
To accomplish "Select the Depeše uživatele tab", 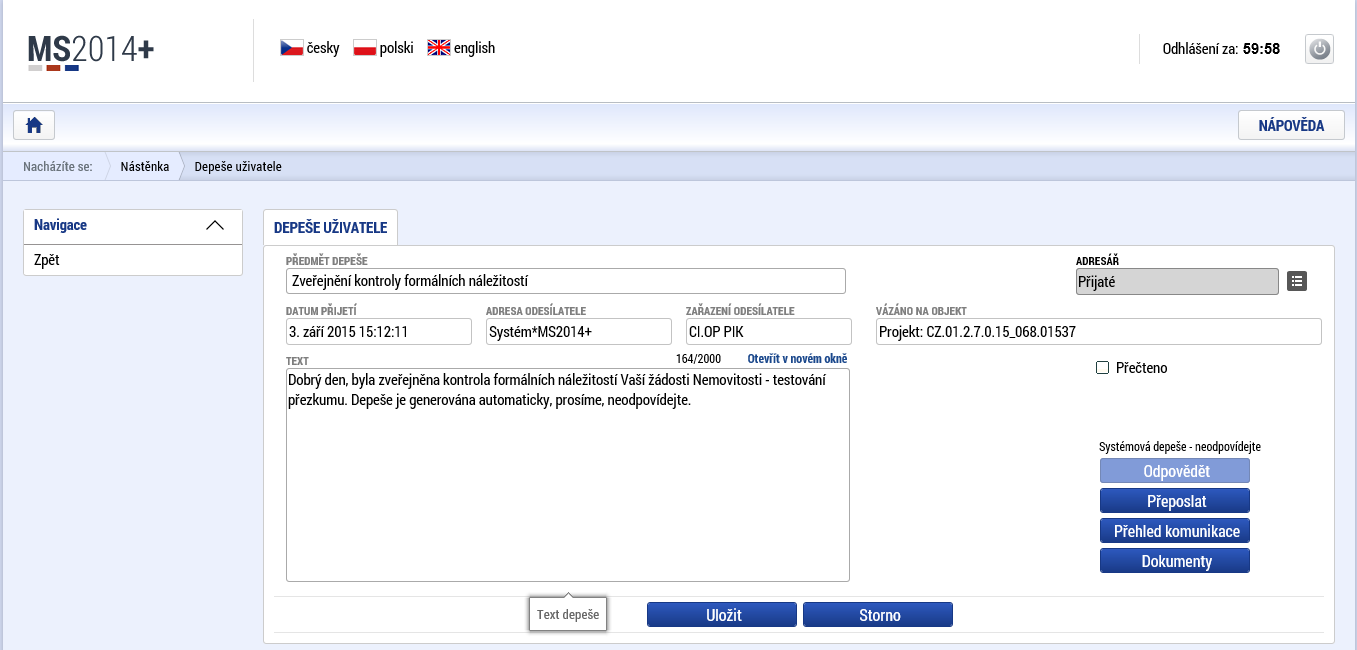I will tap(330, 227).
